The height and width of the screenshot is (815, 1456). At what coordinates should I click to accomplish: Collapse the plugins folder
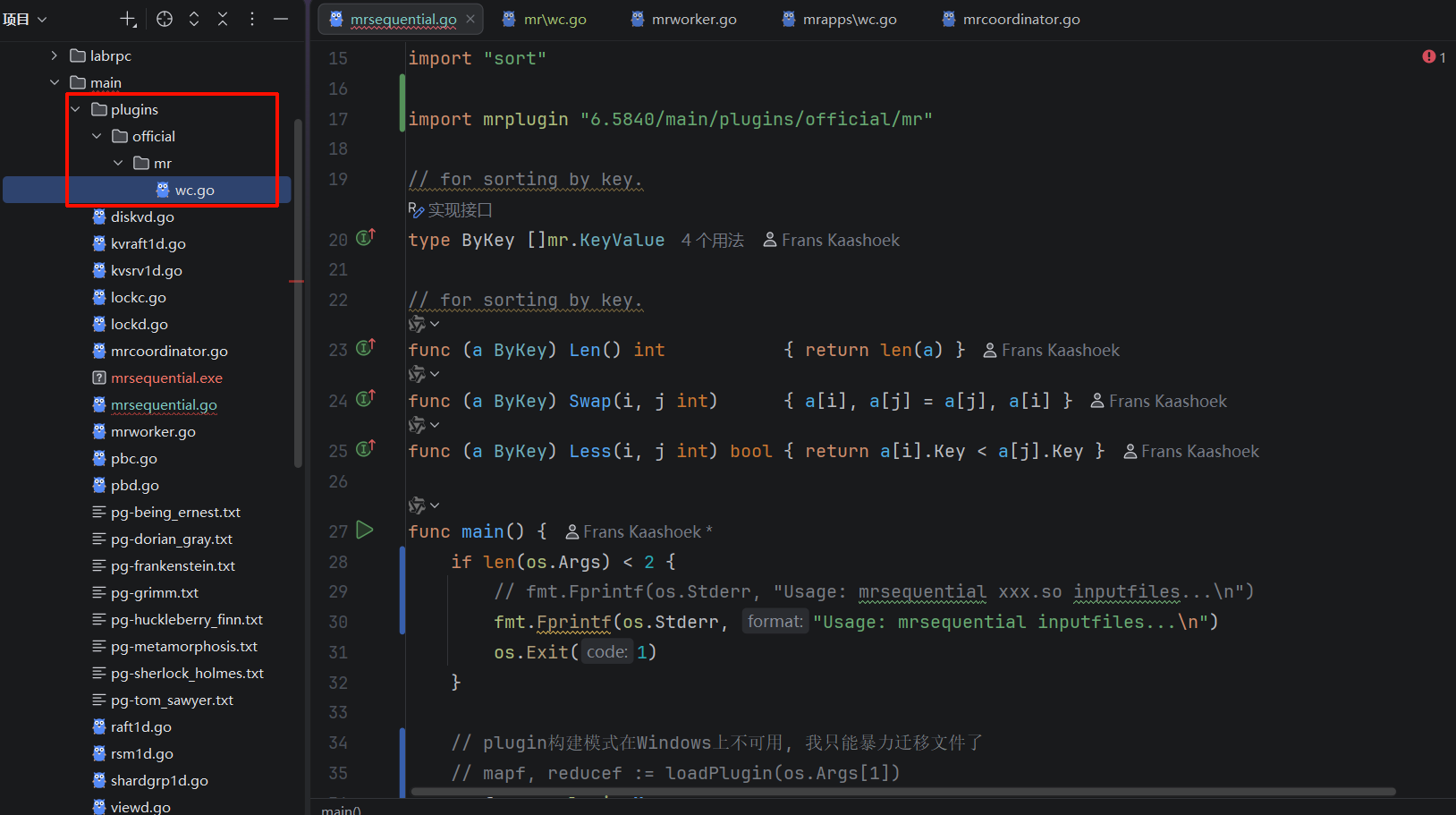tap(76, 109)
